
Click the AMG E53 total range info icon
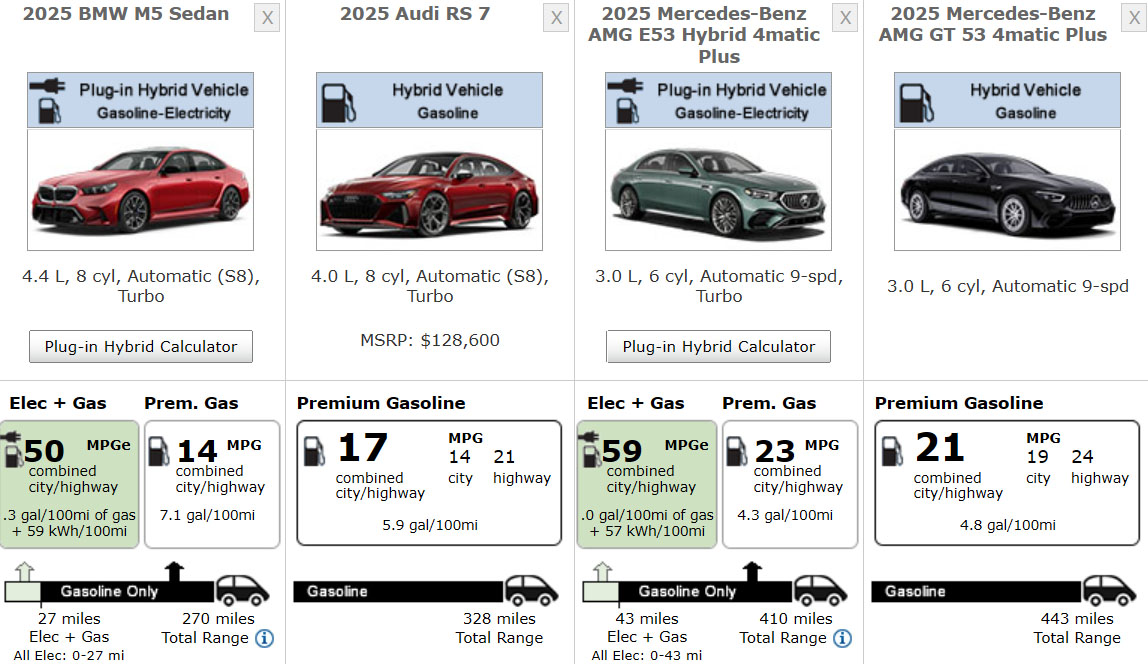(x=842, y=638)
